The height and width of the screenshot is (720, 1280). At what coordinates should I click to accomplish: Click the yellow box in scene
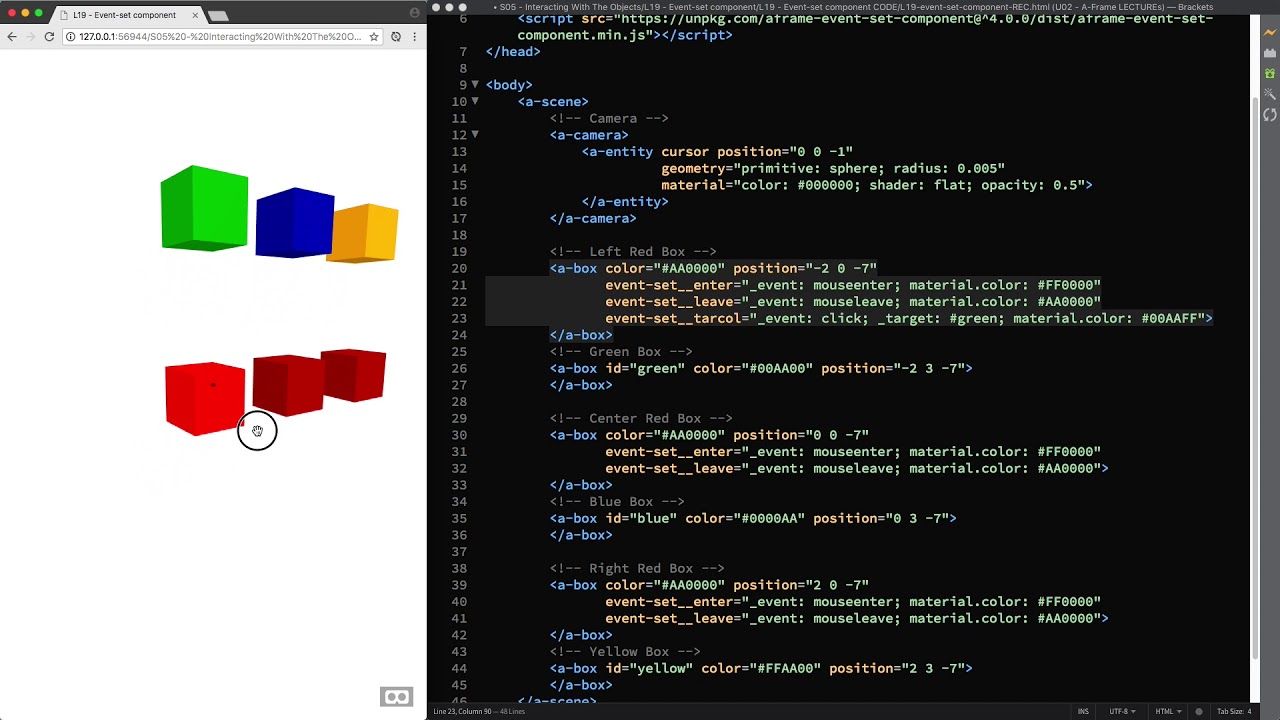[365, 233]
